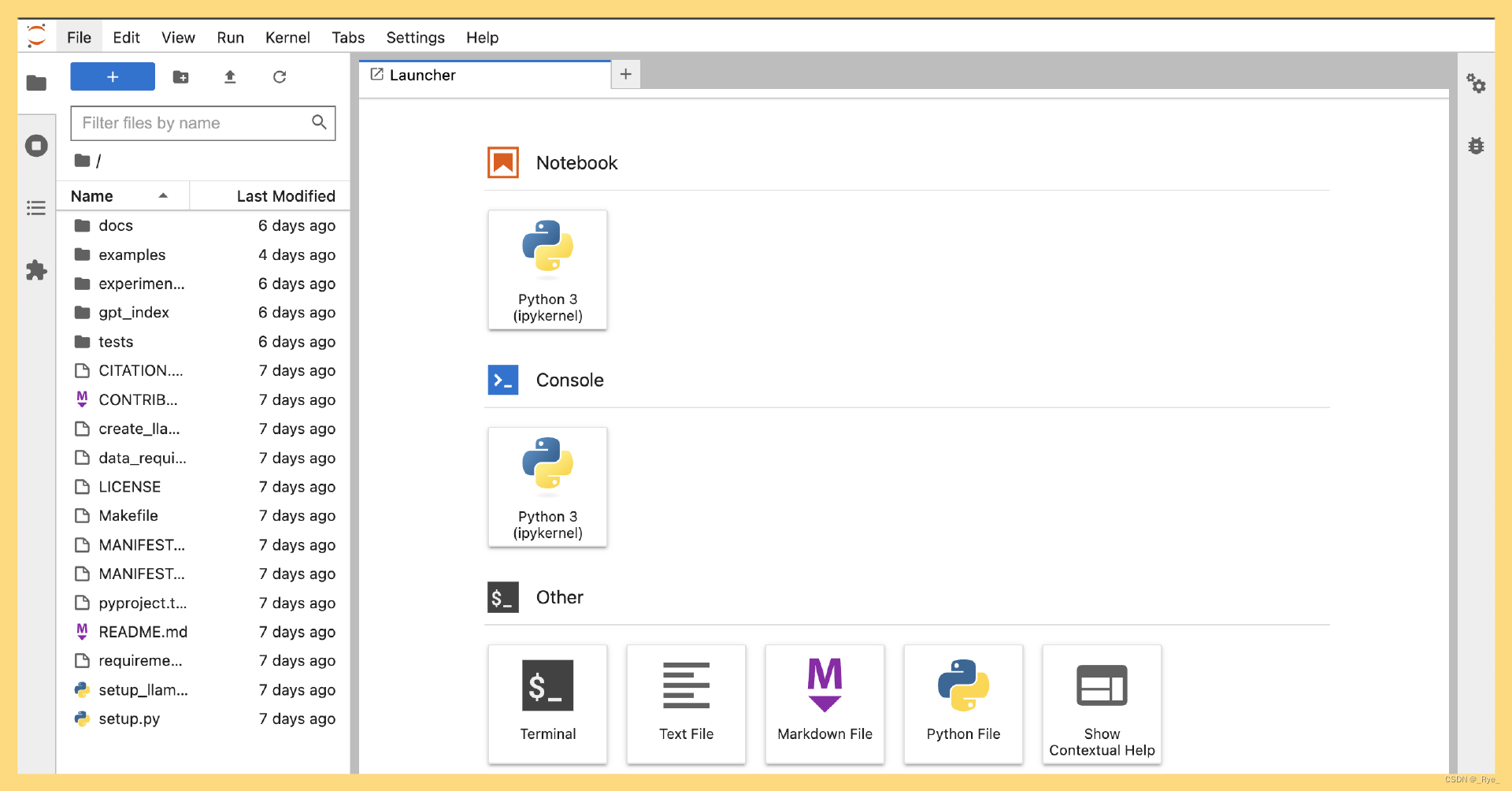Image resolution: width=1512 pixels, height=791 pixels.
Task: Click the Console section prompt icon
Action: coord(503,380)
